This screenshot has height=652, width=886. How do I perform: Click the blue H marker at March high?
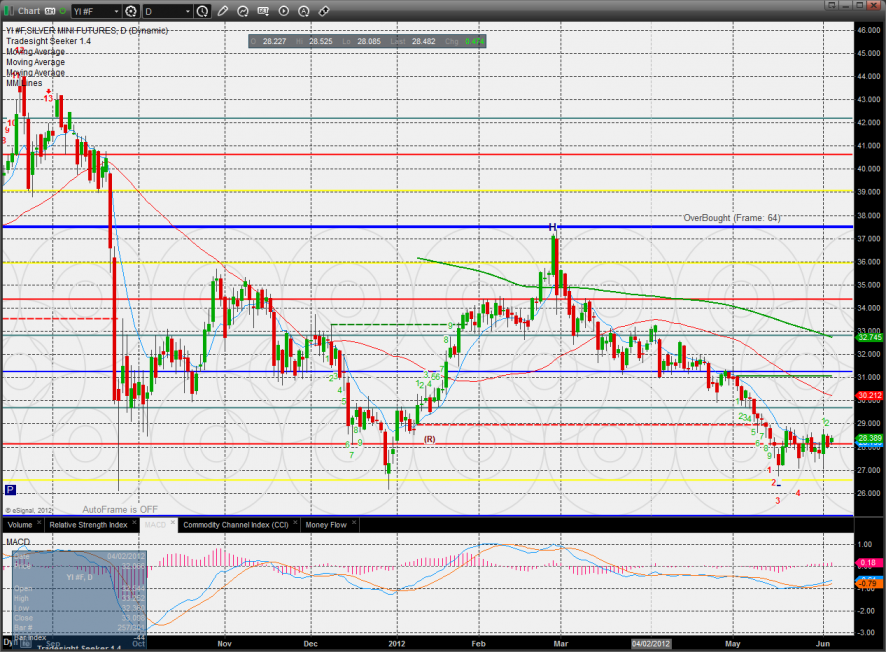[x=553, y=227]
